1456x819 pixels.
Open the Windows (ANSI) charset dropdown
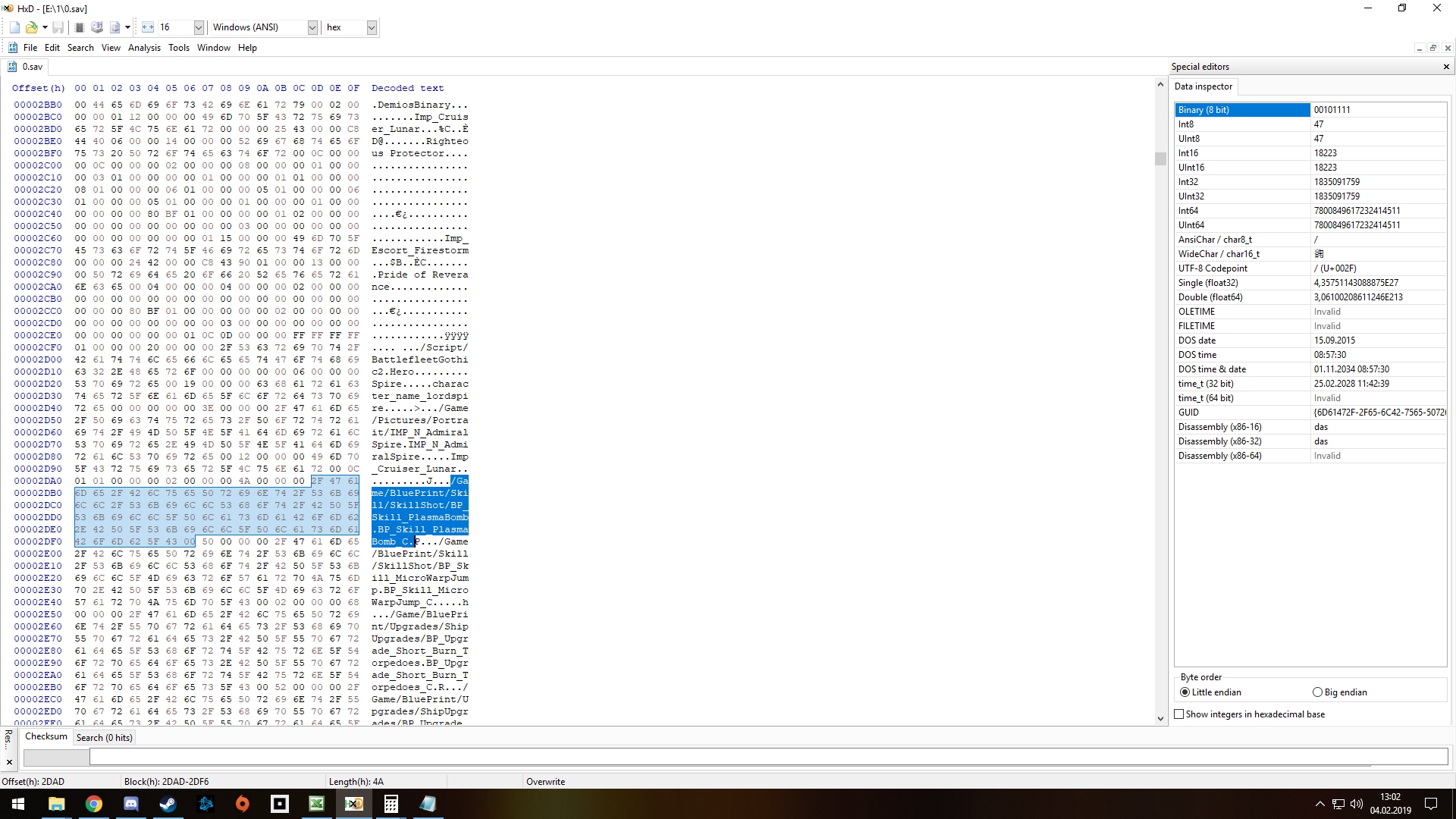312,27
